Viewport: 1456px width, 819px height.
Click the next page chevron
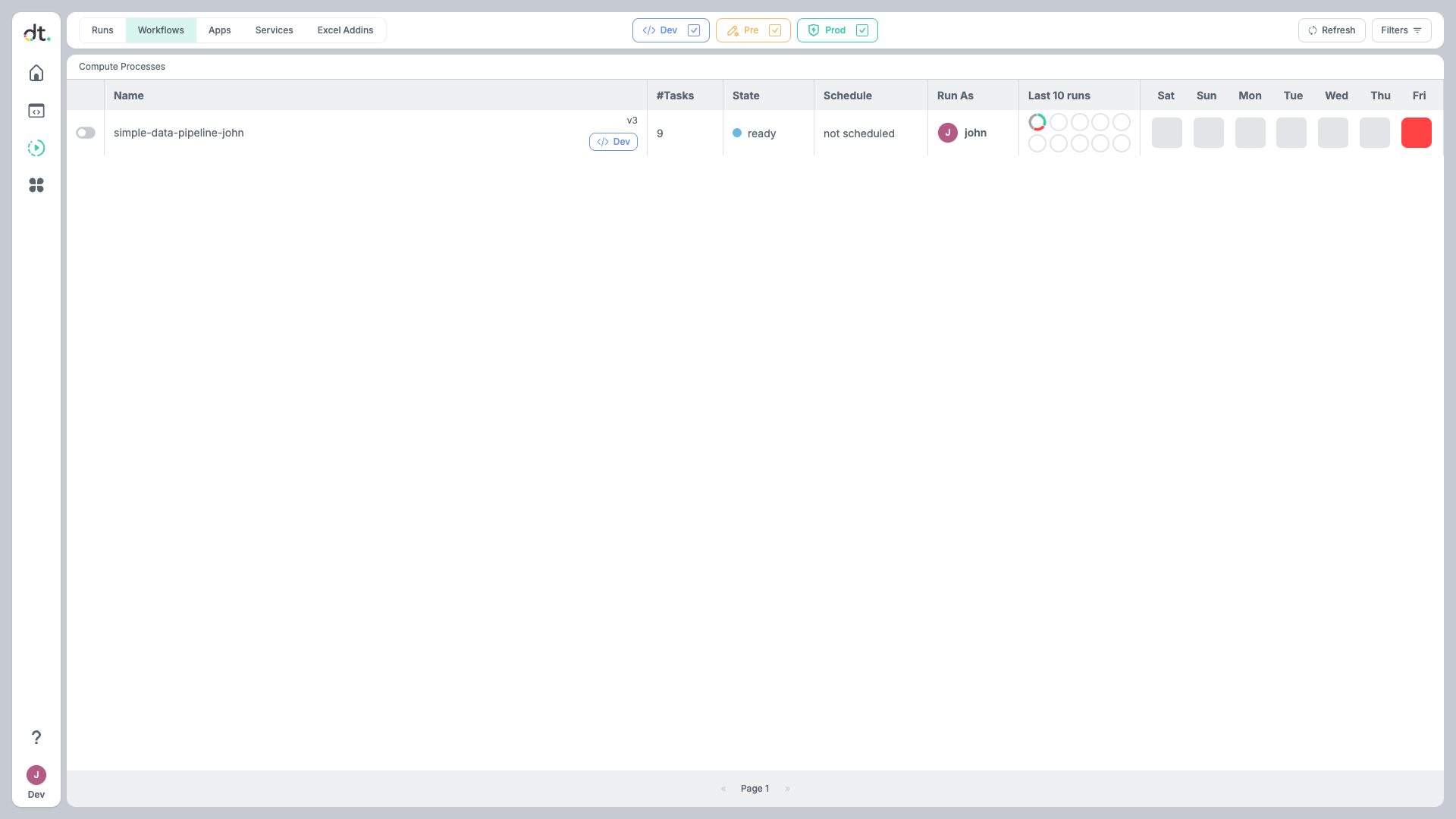tap(787, 789)
